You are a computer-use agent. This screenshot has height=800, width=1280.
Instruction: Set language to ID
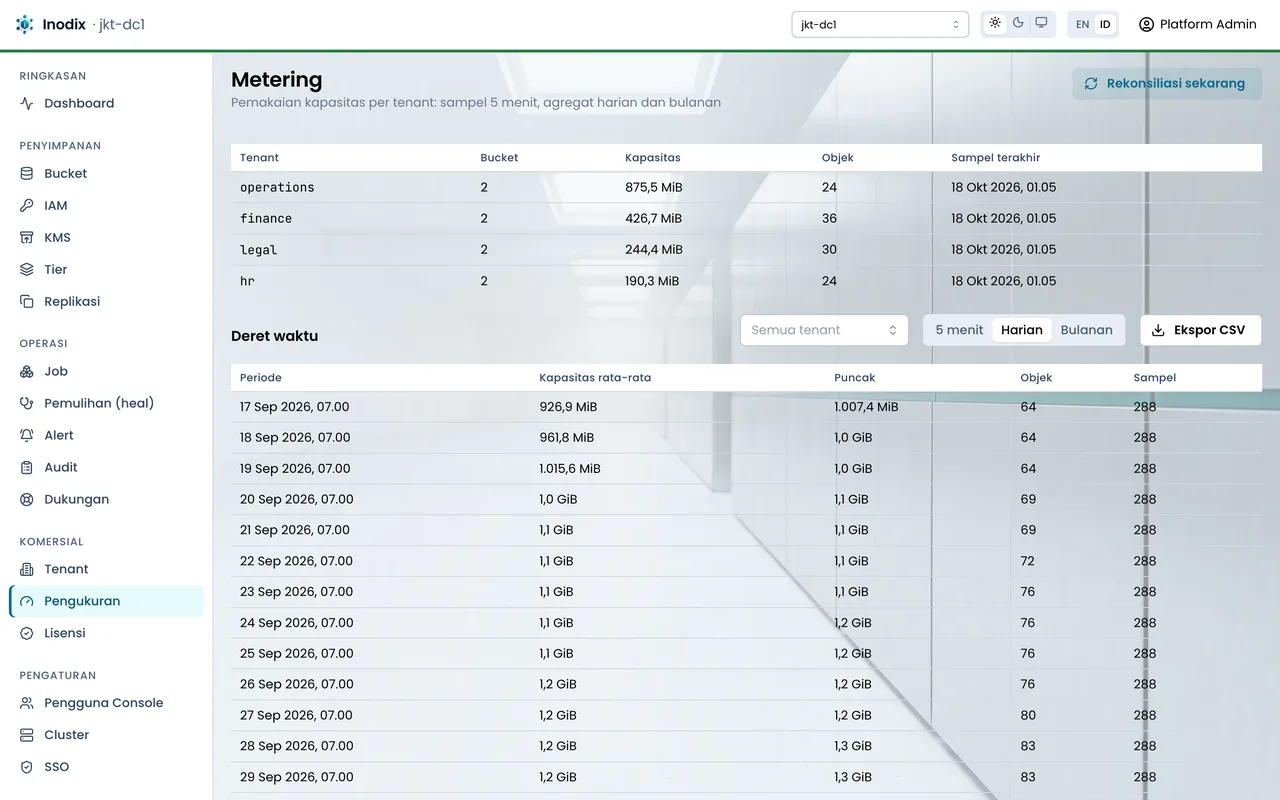[x=1105, y=24]
